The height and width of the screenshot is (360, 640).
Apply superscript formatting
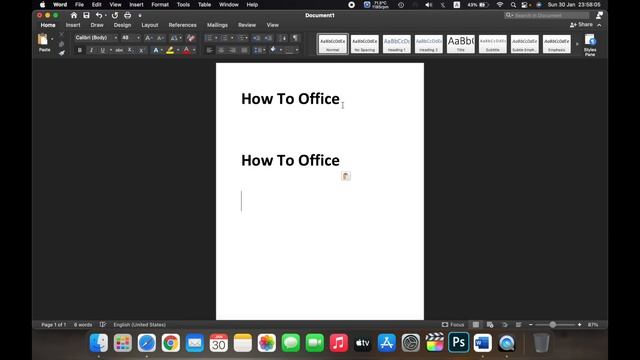(141, 50)
